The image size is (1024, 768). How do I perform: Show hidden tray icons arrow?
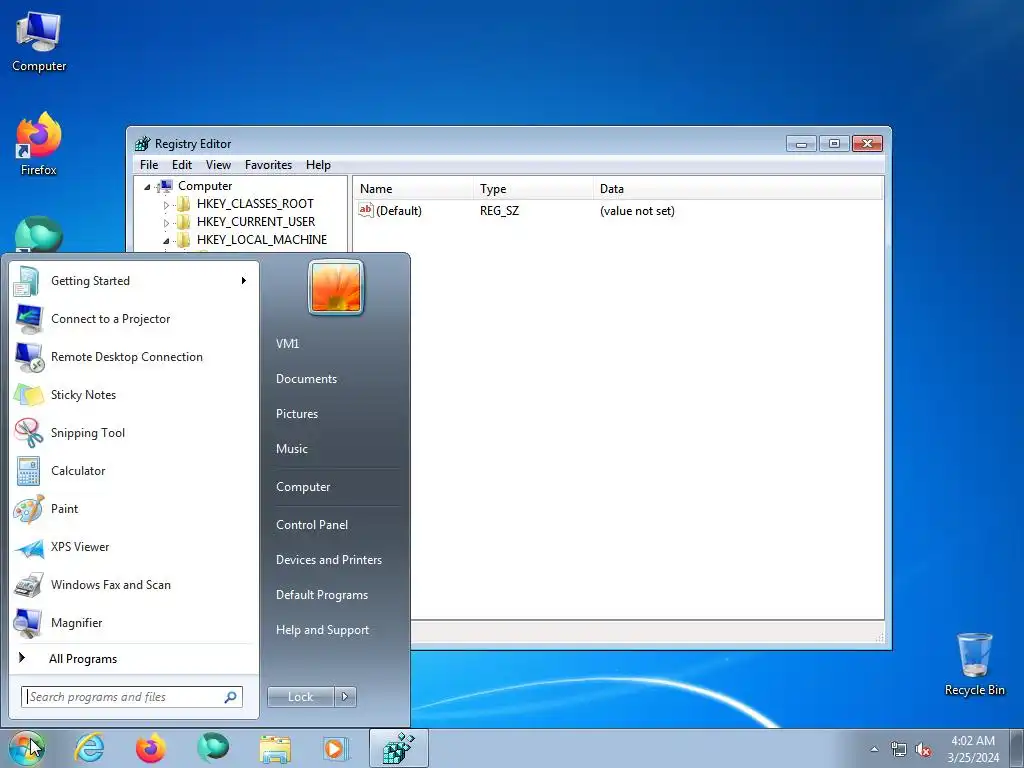874,749
